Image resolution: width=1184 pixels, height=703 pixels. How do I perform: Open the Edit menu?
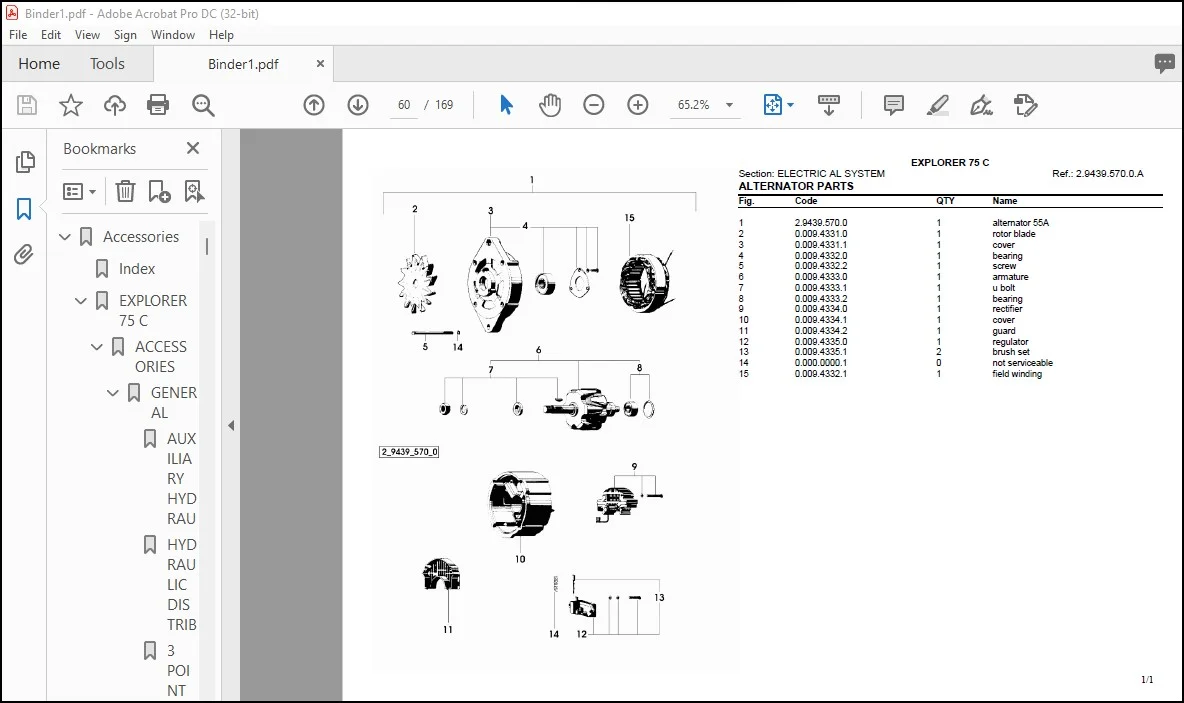tap(51, 35)
